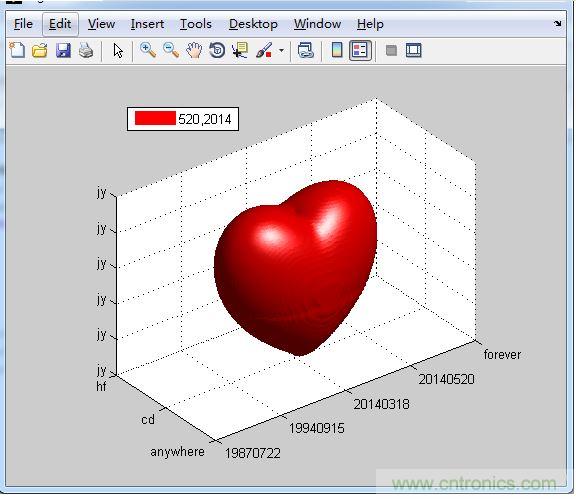
Task: Open file using the folder icon
Action: (x=40, y=50)
